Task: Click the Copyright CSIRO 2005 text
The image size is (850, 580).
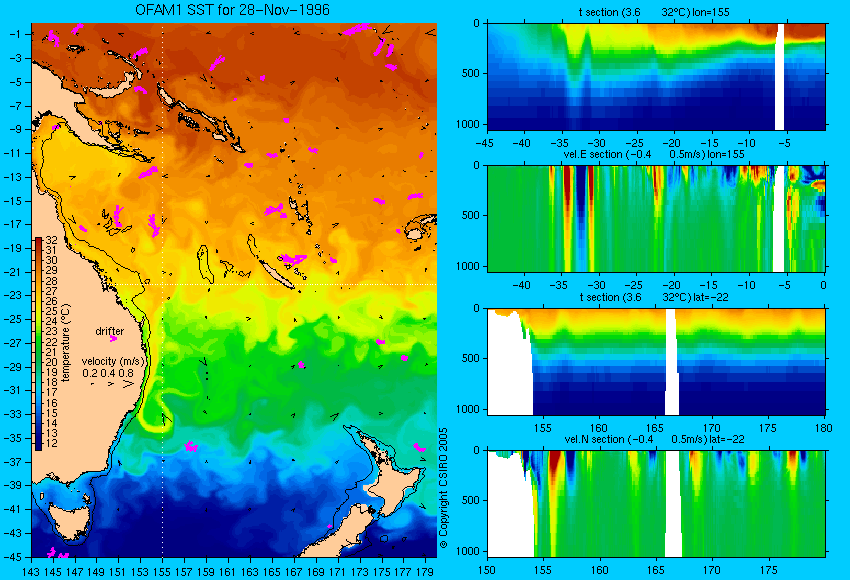Action: 443,488
